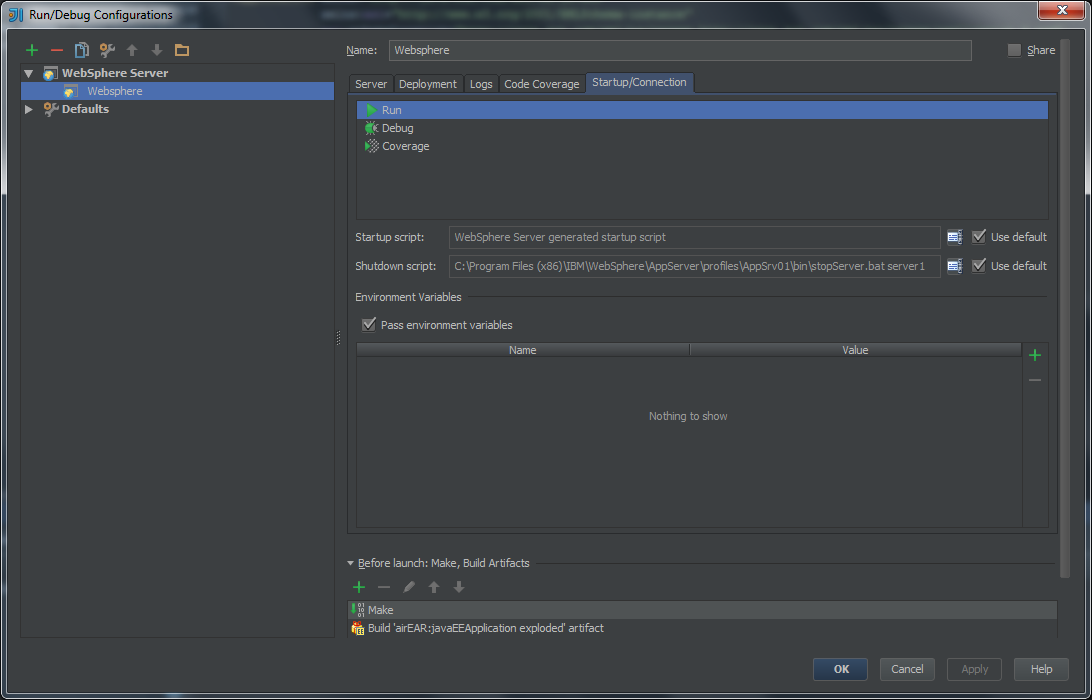The height and width of the screenshot is (700, 1092).
Task: Select the Startup/Connection tab
Action: point(639,82)
